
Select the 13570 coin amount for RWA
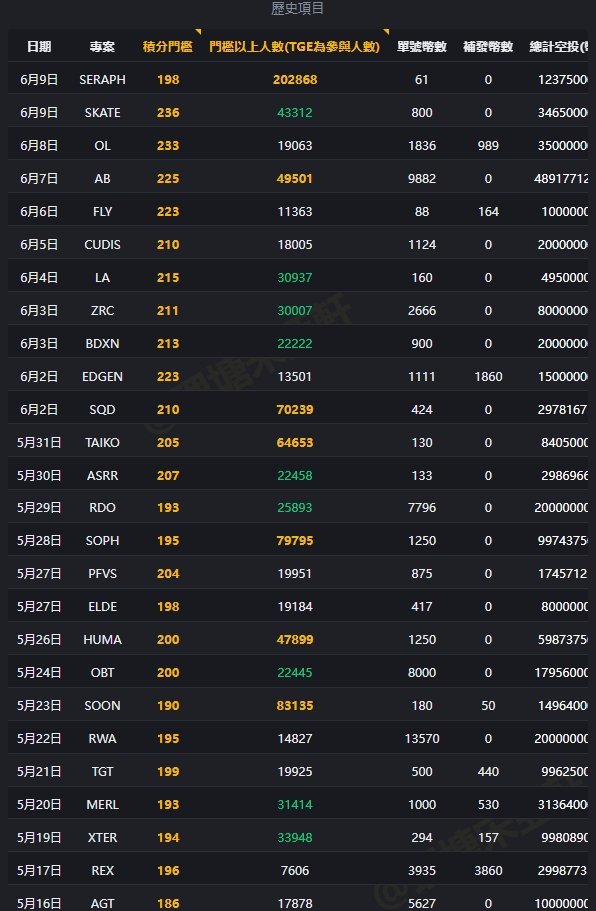click(x=422, y=739)
